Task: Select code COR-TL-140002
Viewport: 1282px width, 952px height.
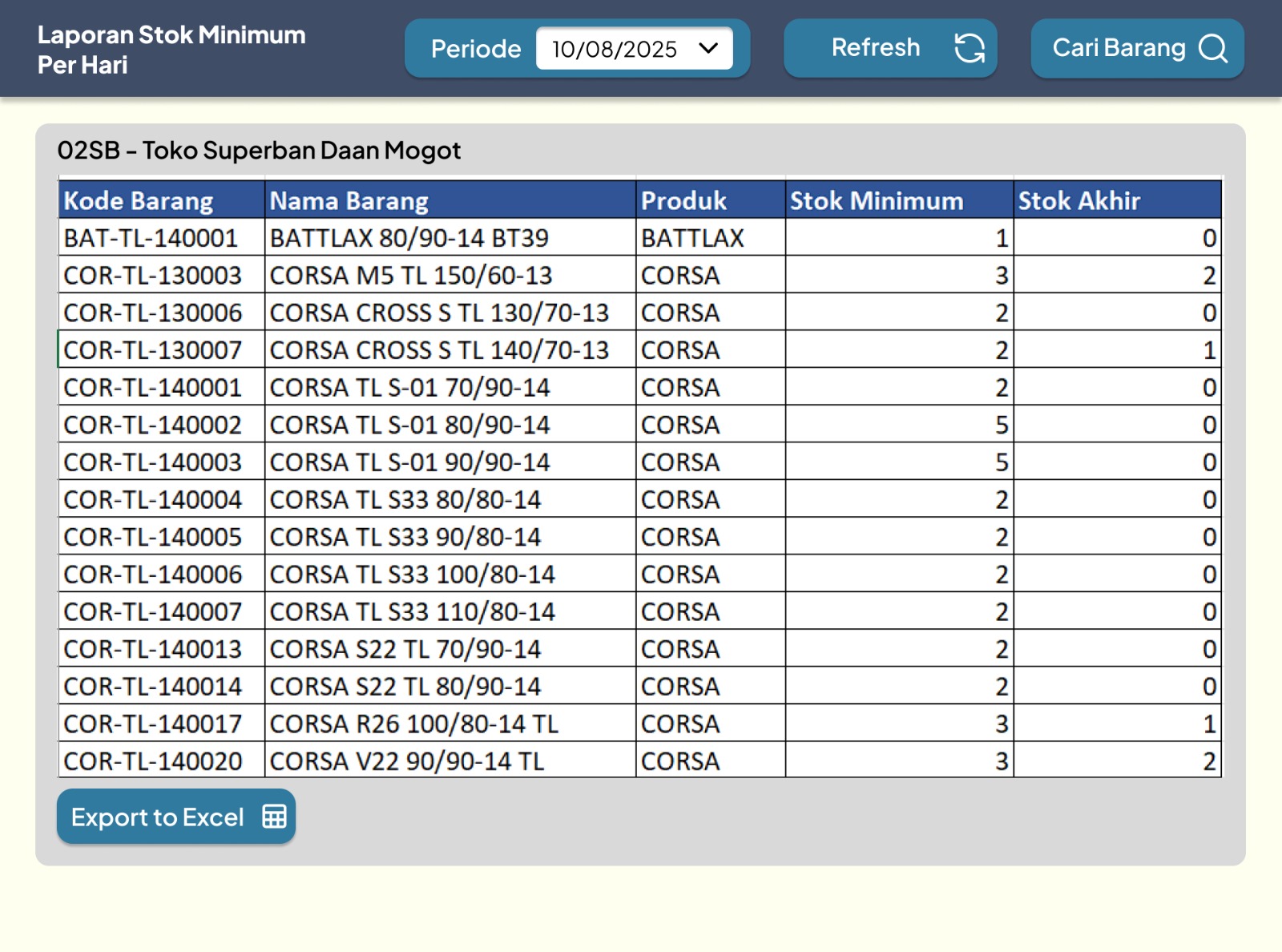Action: click(161, 425)
